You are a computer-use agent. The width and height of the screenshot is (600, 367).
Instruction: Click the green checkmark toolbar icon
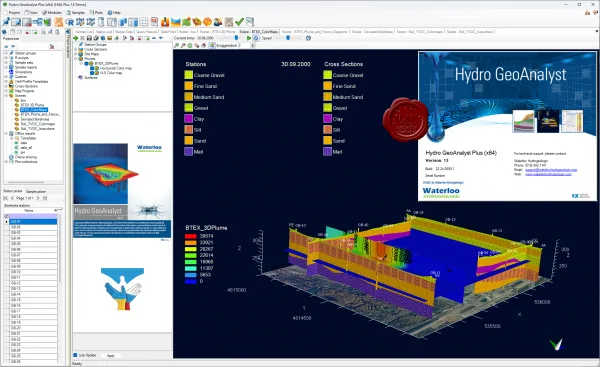pos(239,22)
